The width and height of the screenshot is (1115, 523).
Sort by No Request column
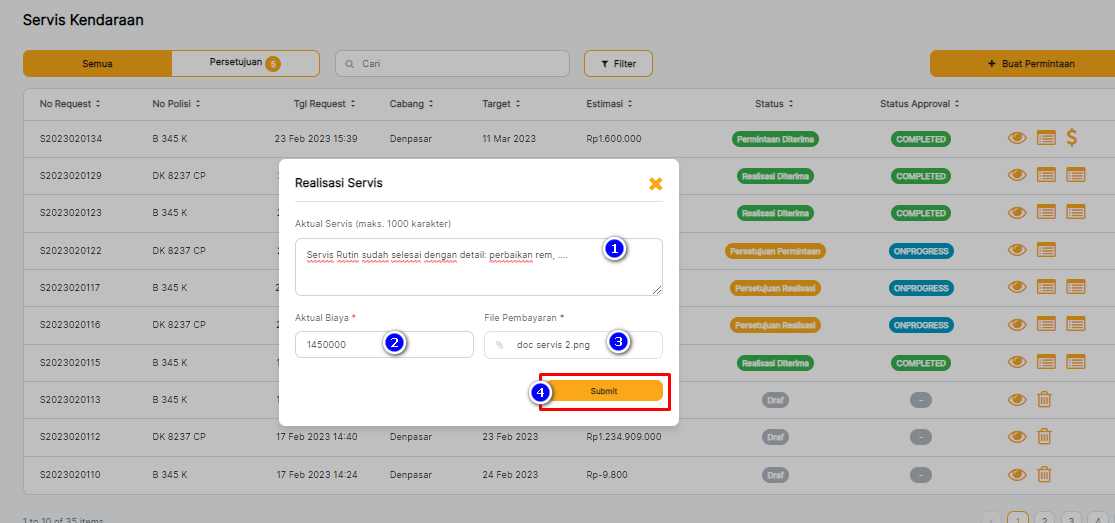(x=70, y=104)
